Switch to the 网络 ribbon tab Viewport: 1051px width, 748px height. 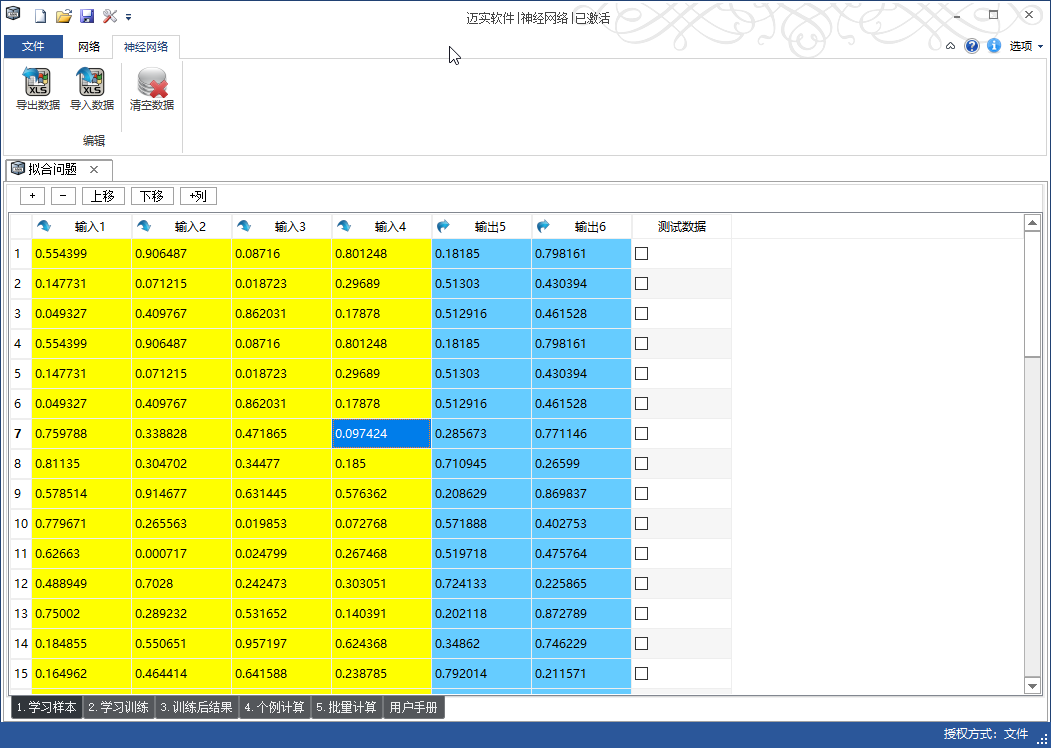point(89,47)
